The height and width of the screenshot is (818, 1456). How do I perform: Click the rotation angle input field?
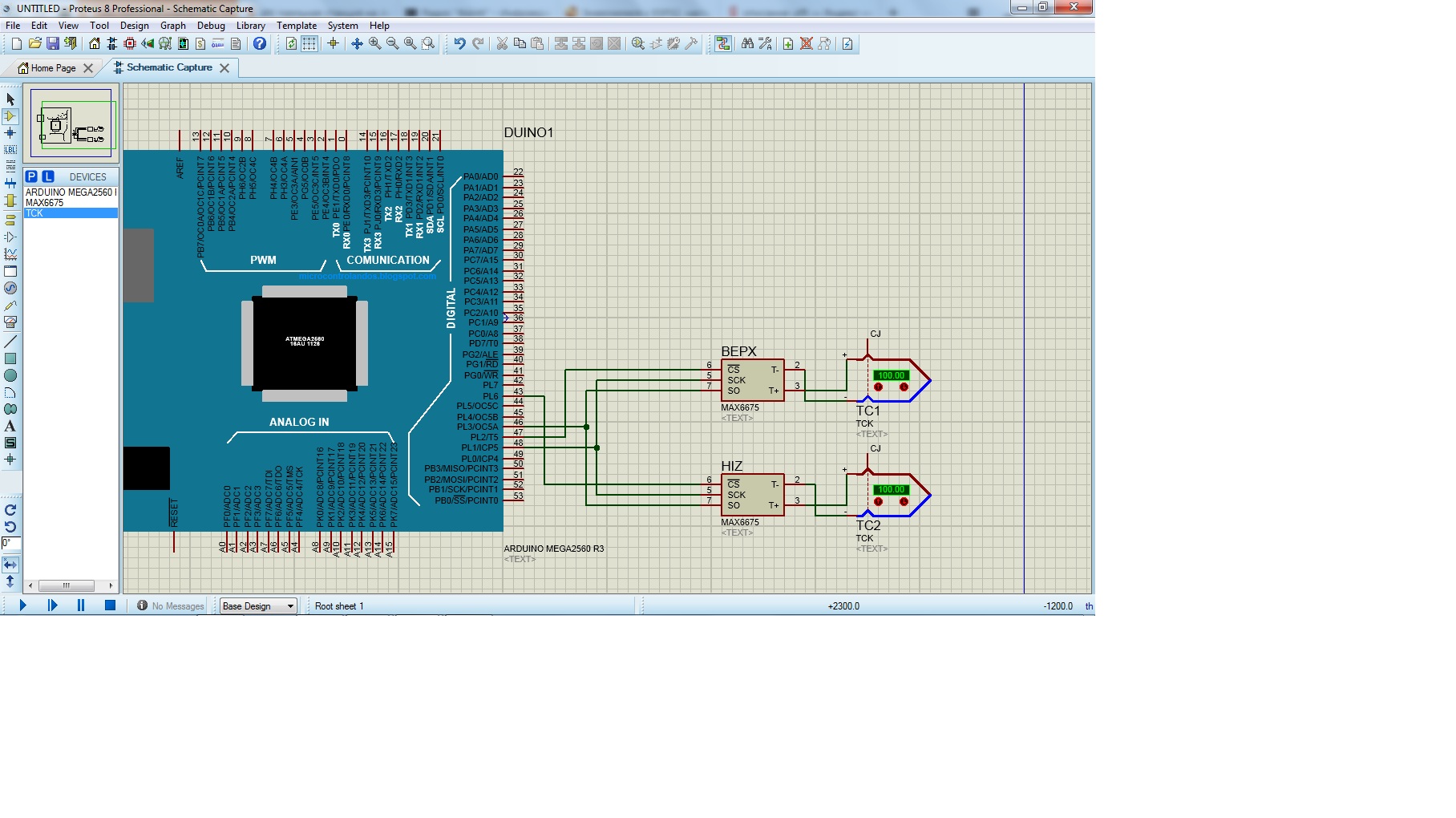pyautogui.click(x=10, y=544)
